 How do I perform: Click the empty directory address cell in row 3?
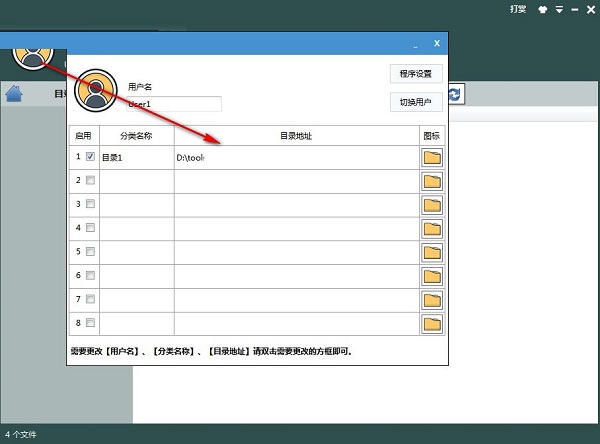coord(297,205)
